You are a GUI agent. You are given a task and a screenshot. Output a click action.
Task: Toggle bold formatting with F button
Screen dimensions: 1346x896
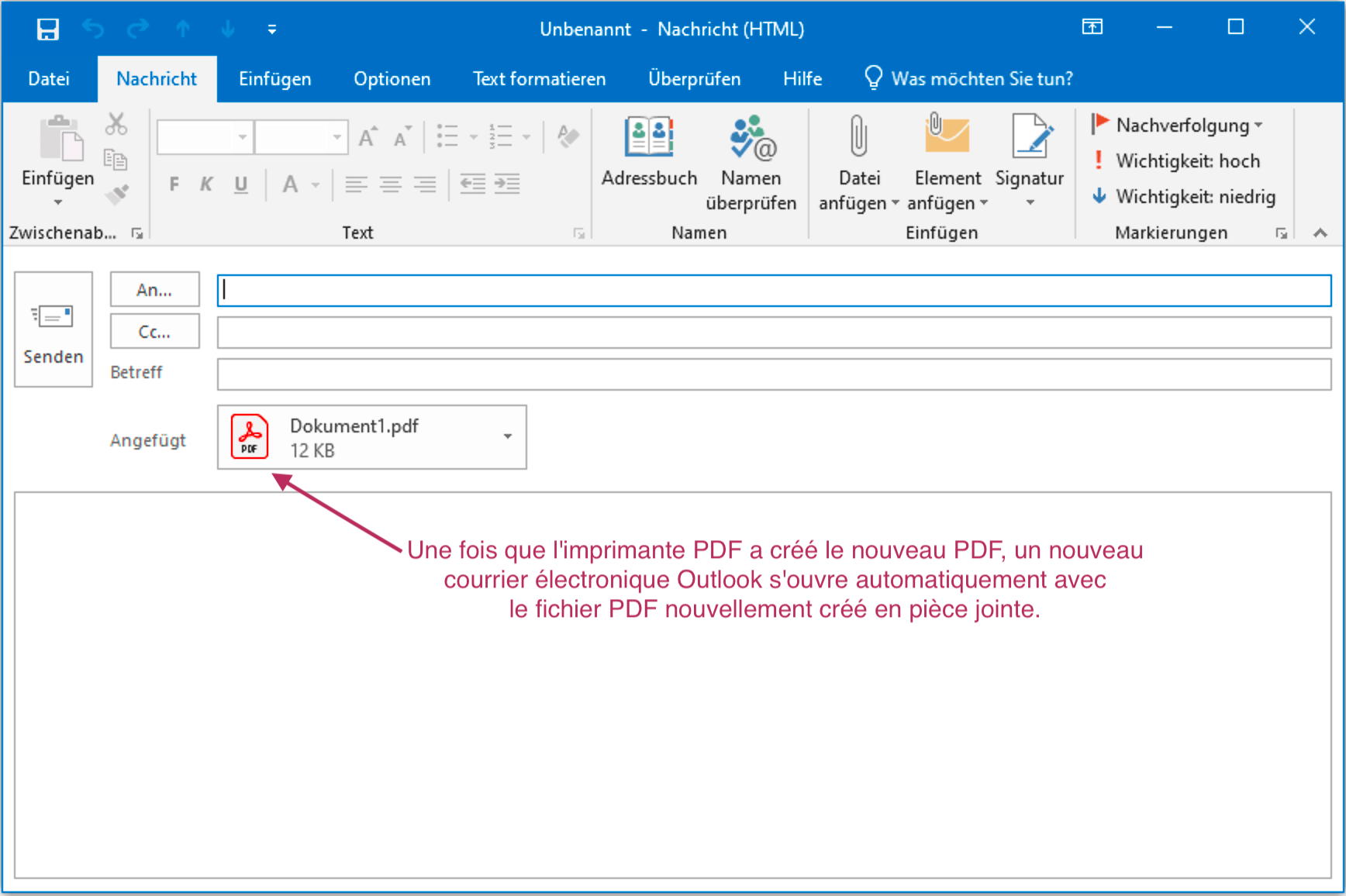(x=174, y=184)
